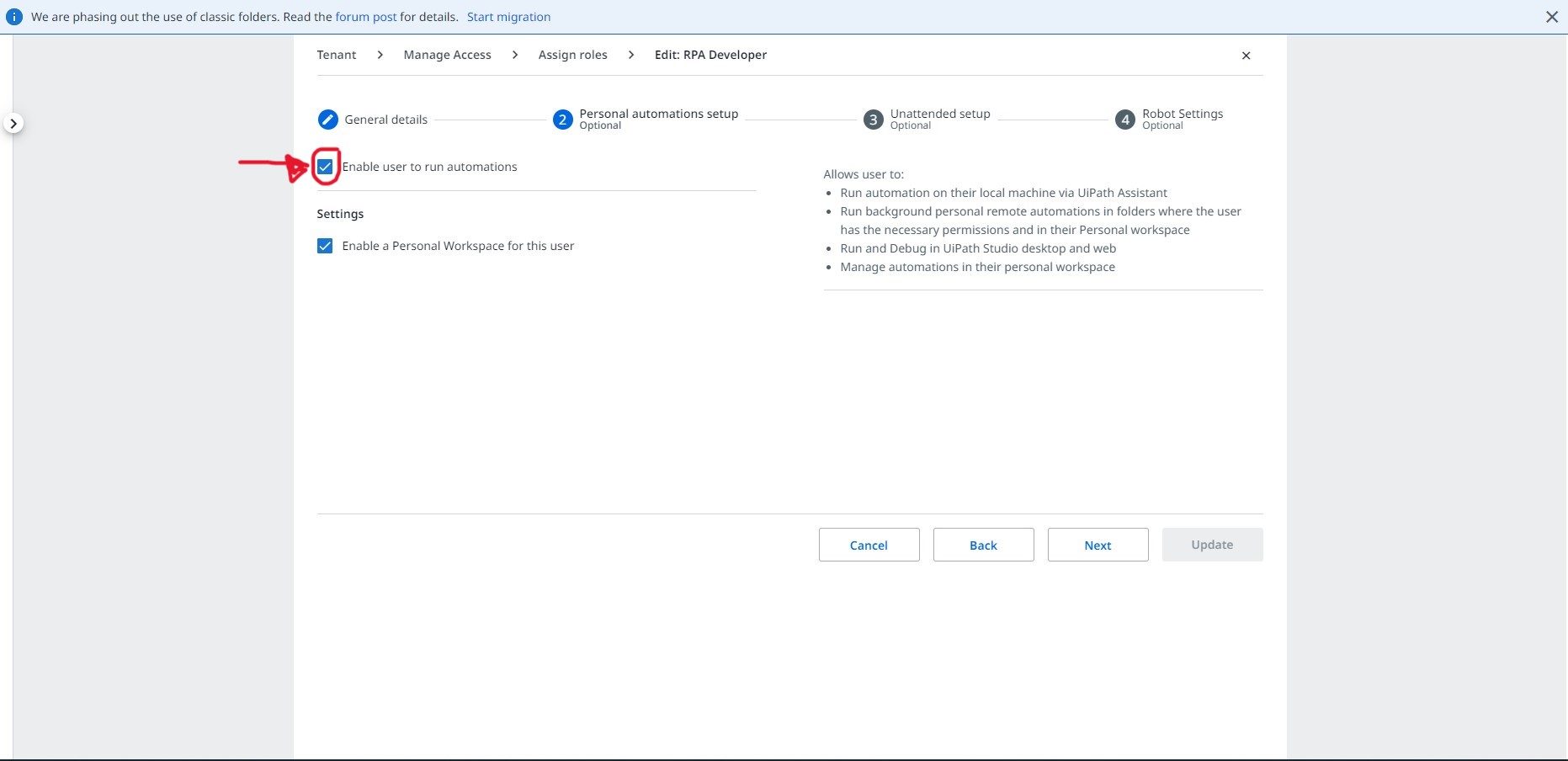Toggle the circled automations checkbox
This screenshot has height=761, width=1568.
(325, 167)
